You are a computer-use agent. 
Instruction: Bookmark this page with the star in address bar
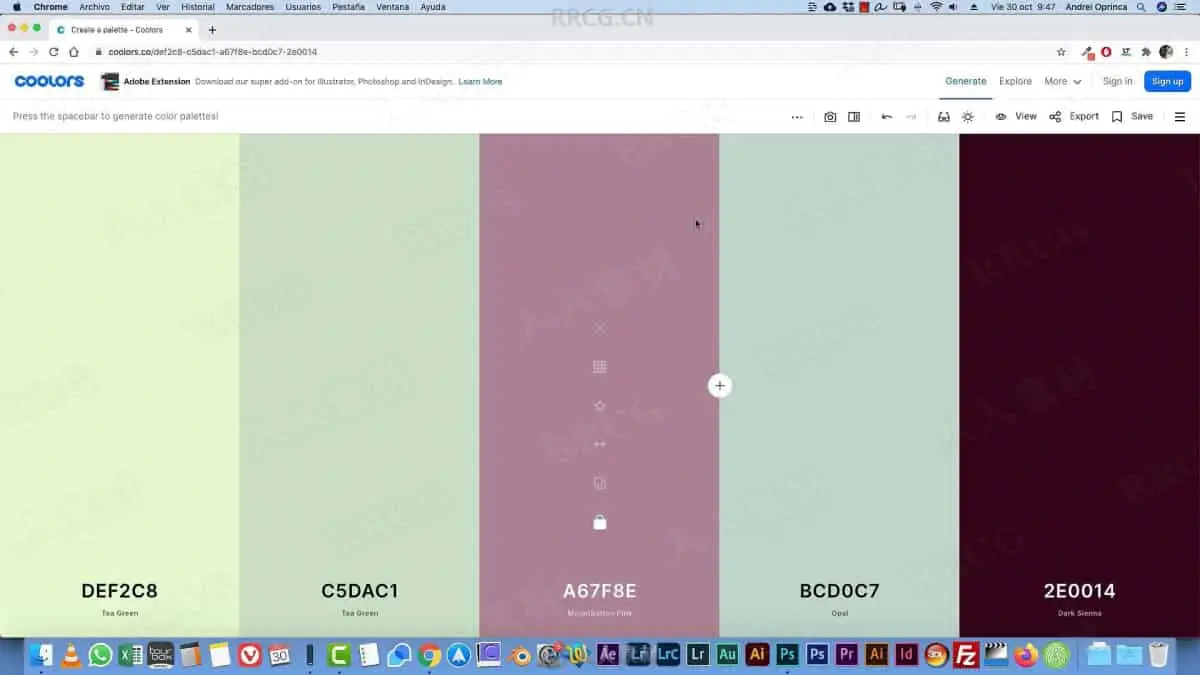click(x=1061, y=52)
